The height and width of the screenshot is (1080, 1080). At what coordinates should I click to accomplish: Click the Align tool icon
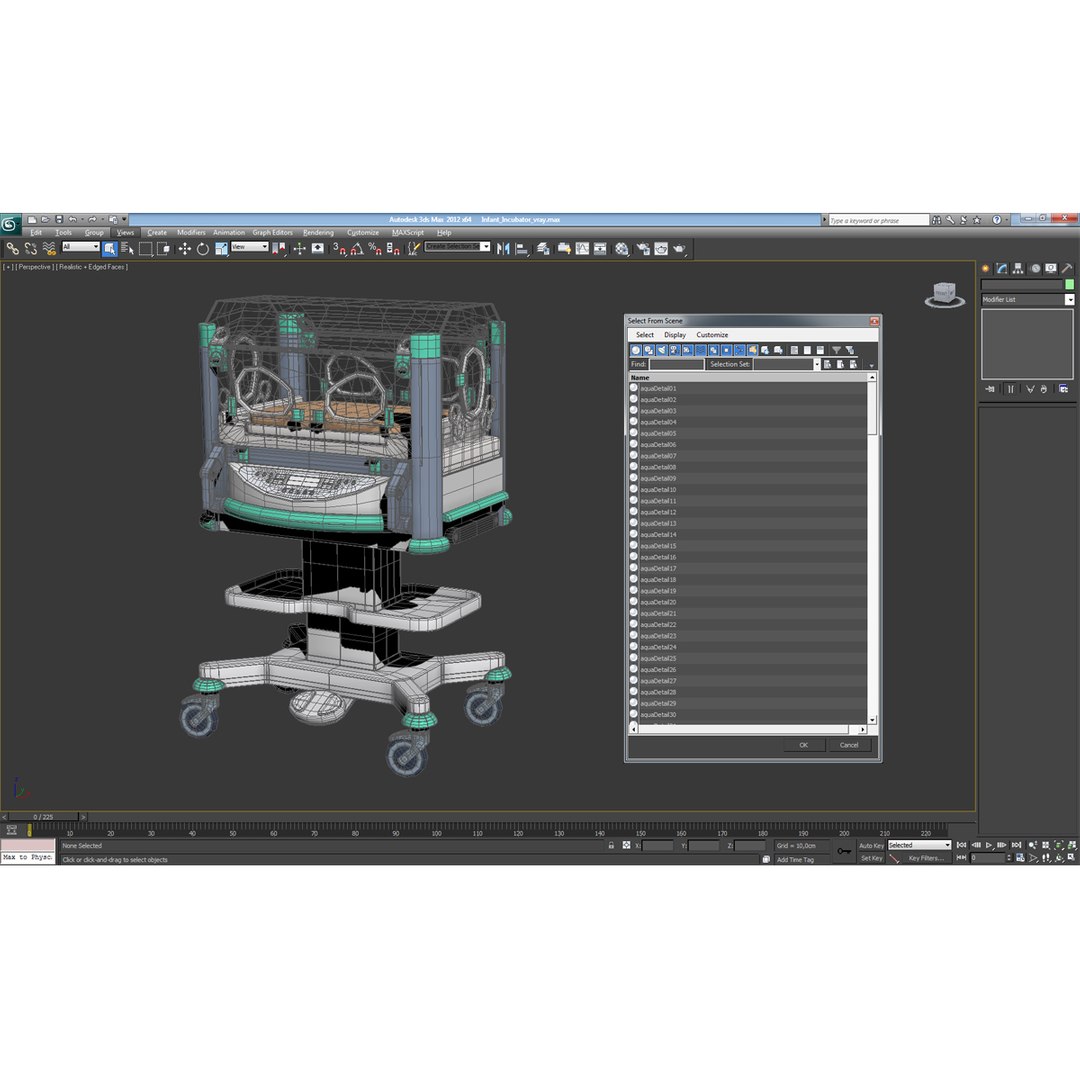click(521, 249)
